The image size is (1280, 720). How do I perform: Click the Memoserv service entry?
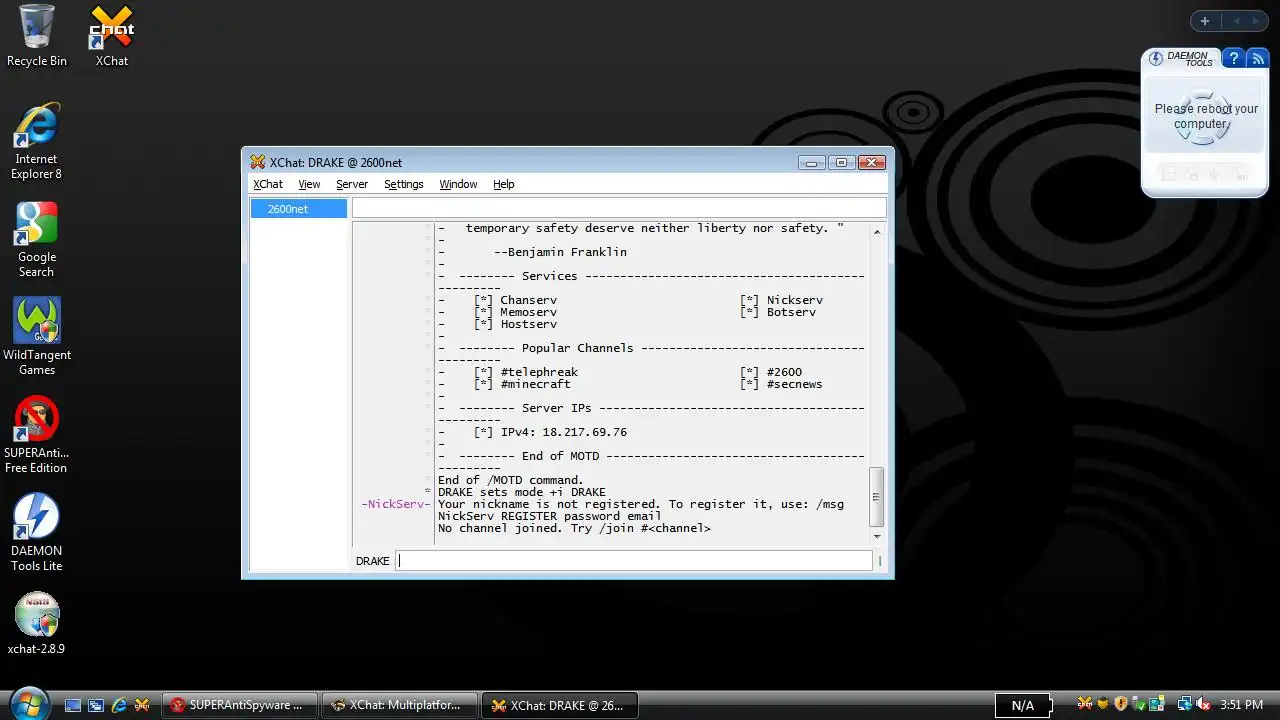(529, 312)
